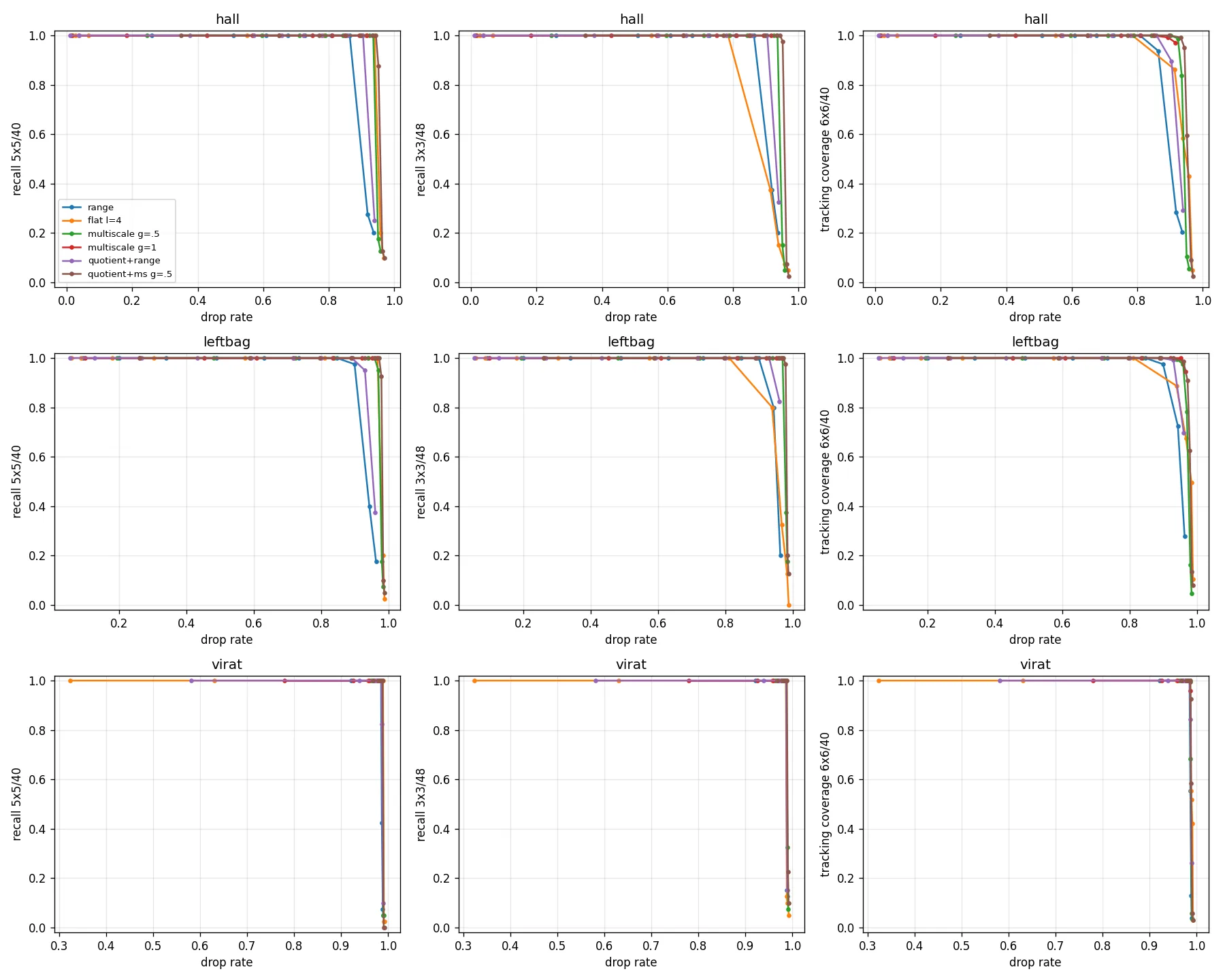Select the "flat l=4" legend label
1225x980 pixels.
(x=105, y=220)
